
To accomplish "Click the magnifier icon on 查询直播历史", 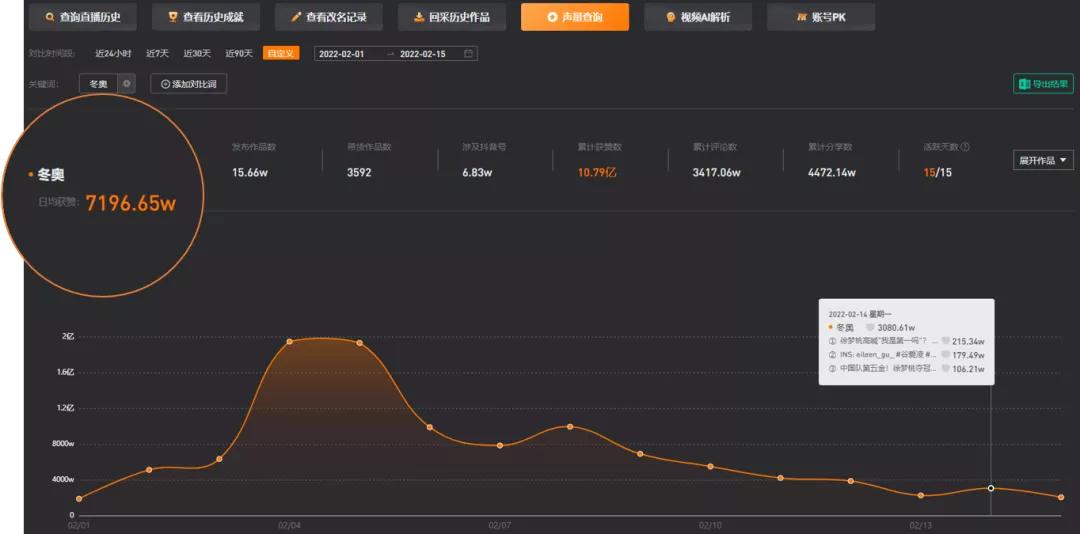I will (x=49, y=17).
